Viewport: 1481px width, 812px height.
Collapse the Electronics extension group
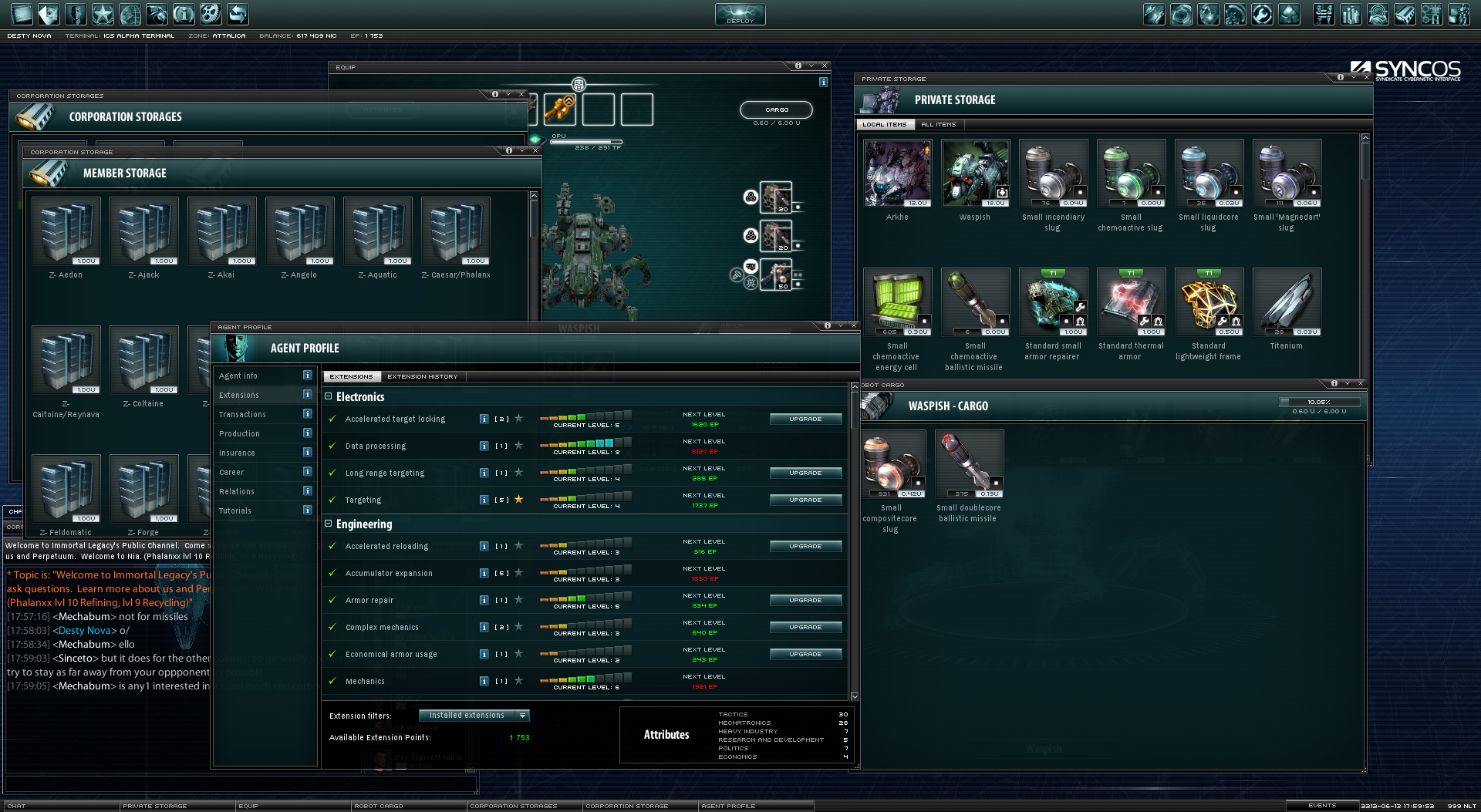point(329,396)
